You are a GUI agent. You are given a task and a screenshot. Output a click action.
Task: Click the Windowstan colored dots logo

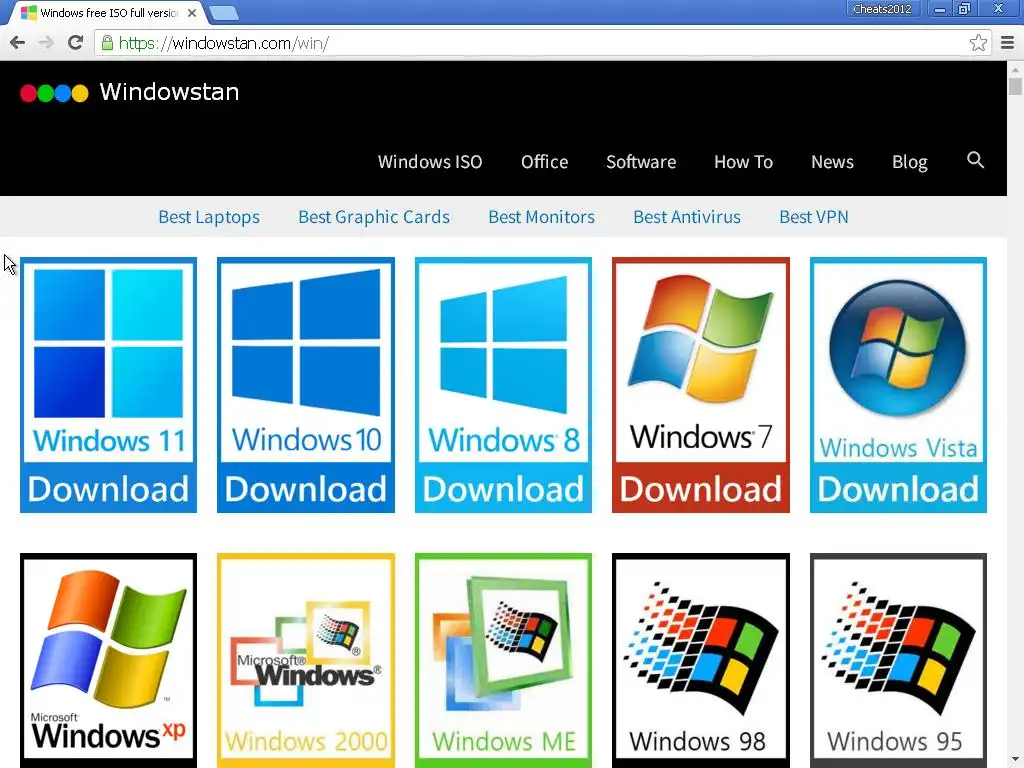tap(54, 93)
